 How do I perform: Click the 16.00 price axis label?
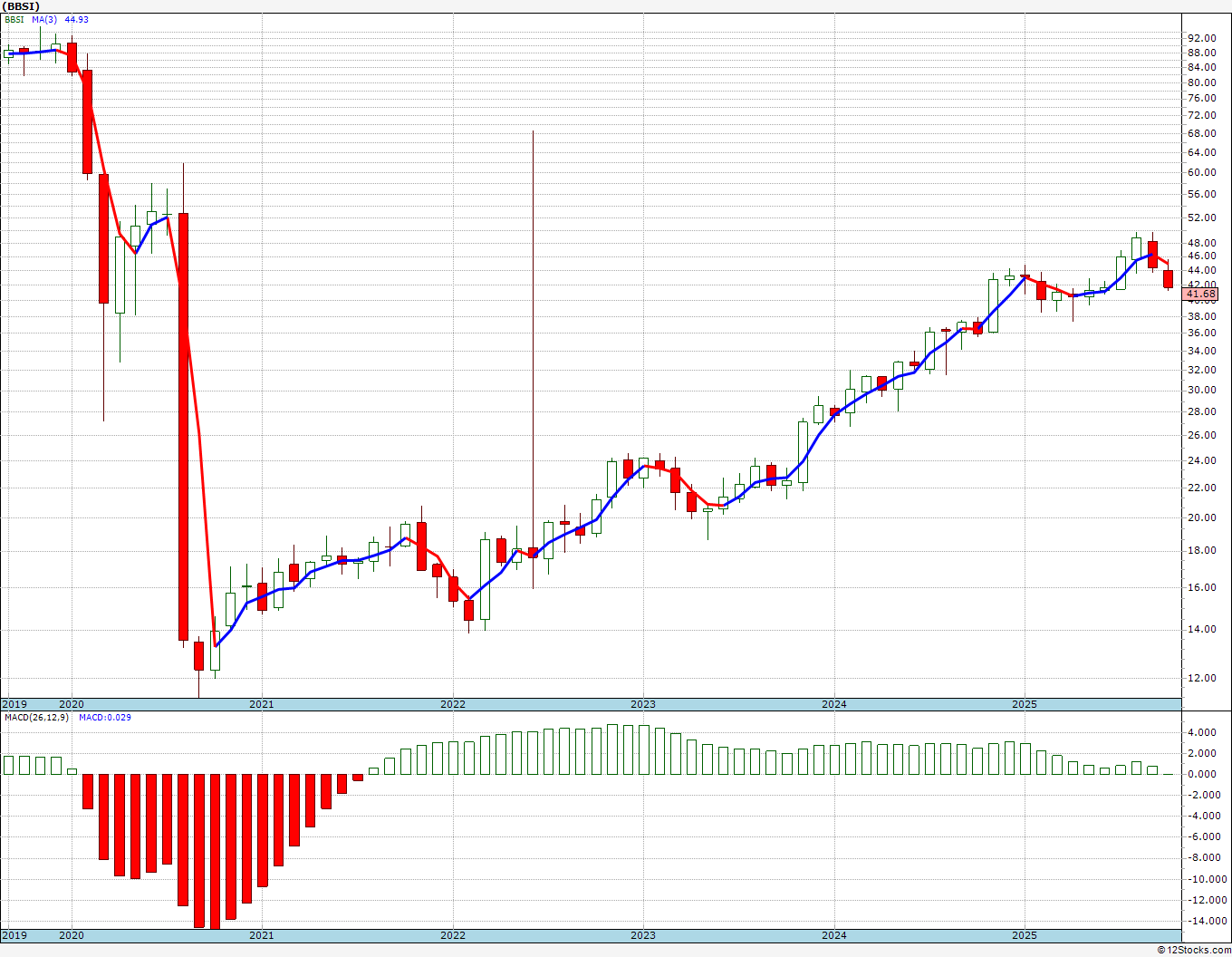coord(1201,588)
